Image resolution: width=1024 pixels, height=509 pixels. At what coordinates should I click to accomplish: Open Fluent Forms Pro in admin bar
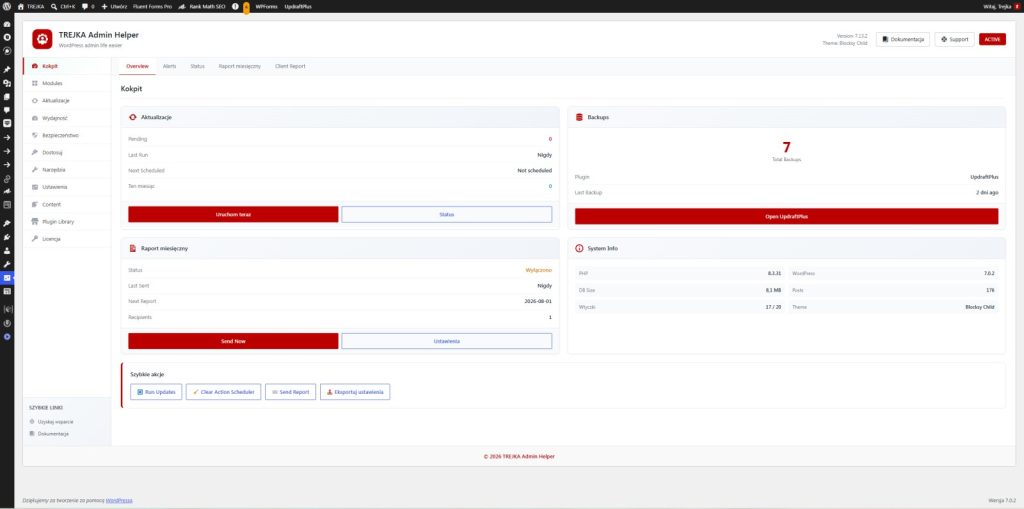[152, 6]
